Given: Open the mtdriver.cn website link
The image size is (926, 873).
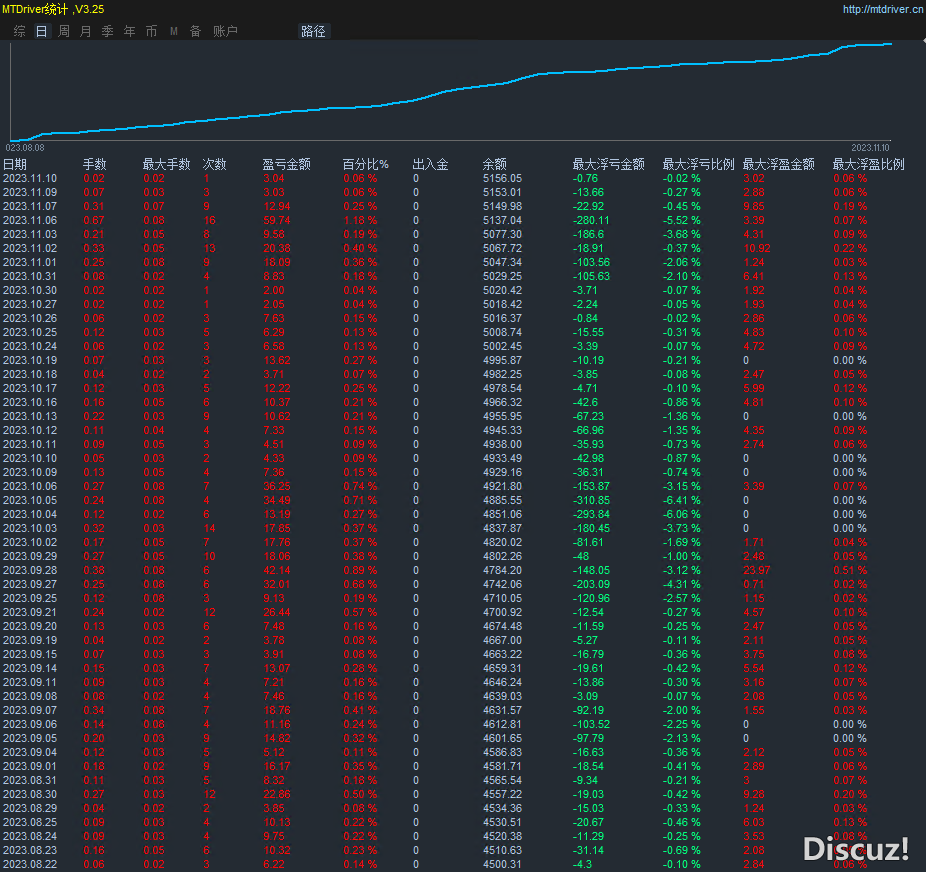Looking at the screenshot, I should [882, 9].
